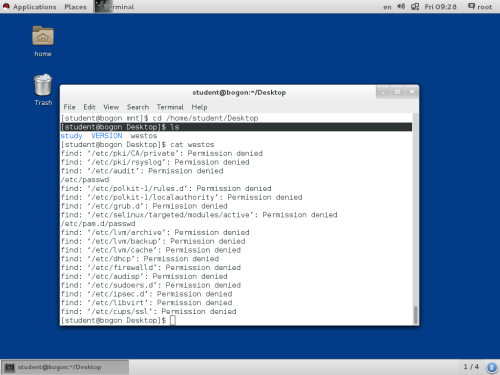Viewport: 500px width, 375px height.
Task: Open the Terminal menu in menubar
Action: click(x=170, y=107)
